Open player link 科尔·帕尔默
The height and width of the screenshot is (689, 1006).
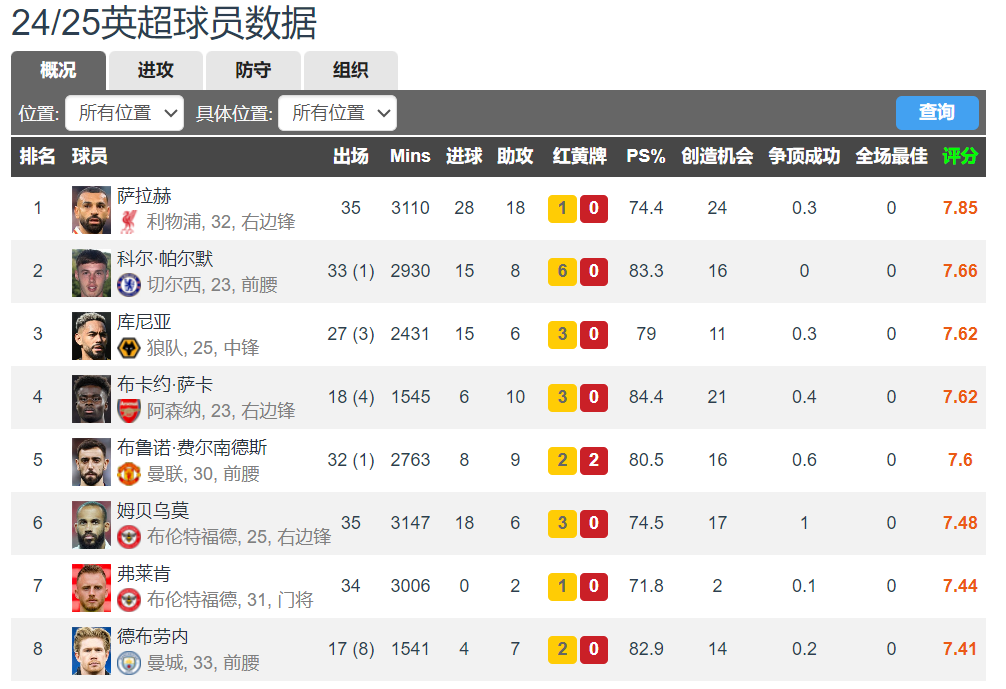(x=165, y=259)
